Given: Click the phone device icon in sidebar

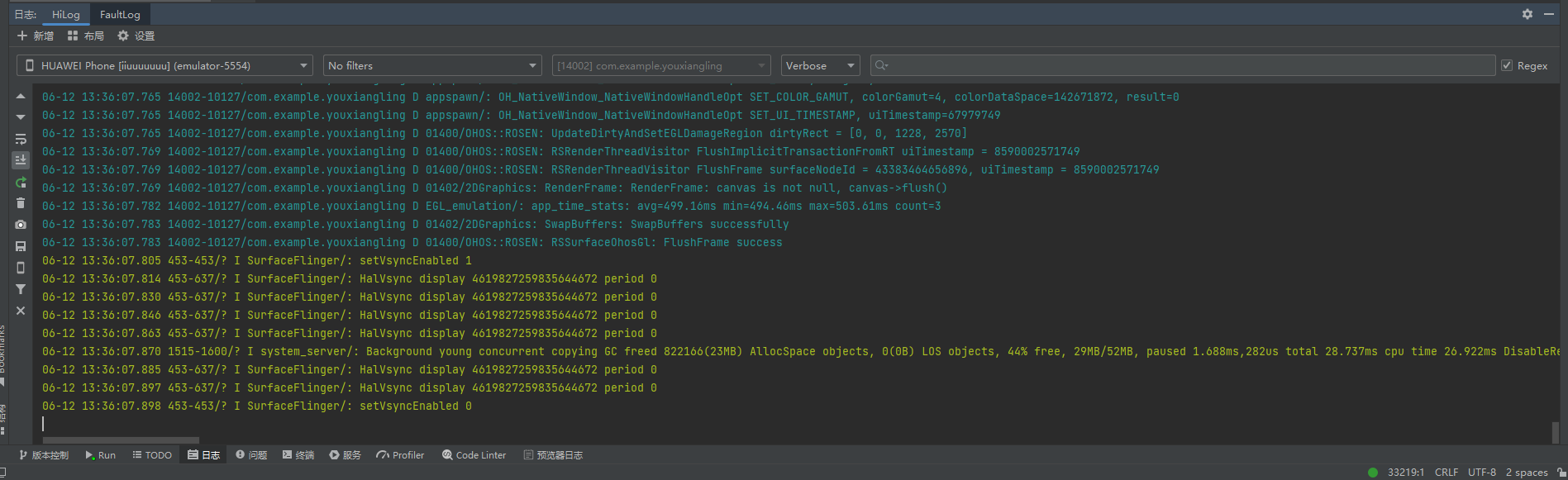Looking at the screenshot, I should 21,268.
